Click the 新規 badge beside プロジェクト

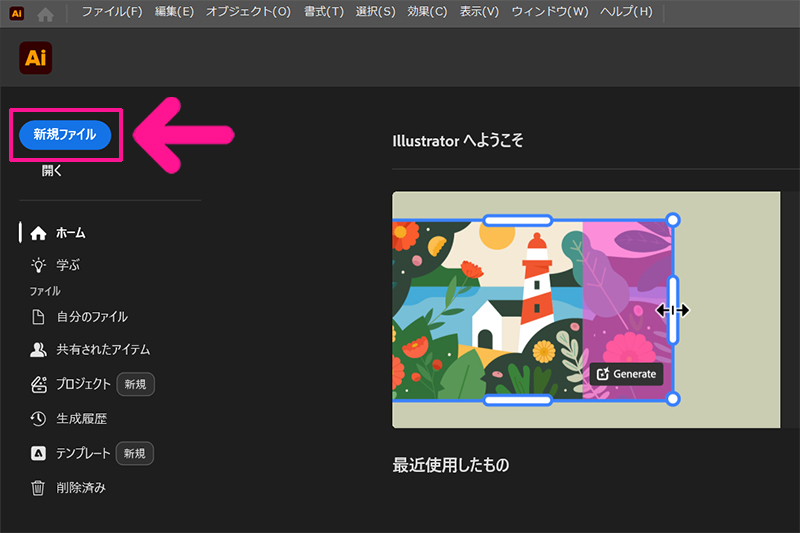pyautogui.click(x=136, y=384)
